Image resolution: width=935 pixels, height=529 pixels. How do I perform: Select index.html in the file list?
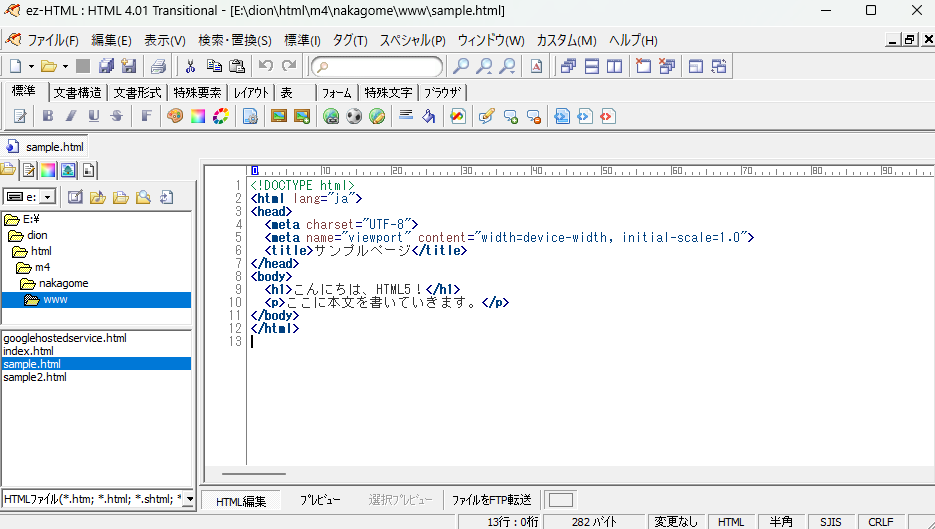28,351
